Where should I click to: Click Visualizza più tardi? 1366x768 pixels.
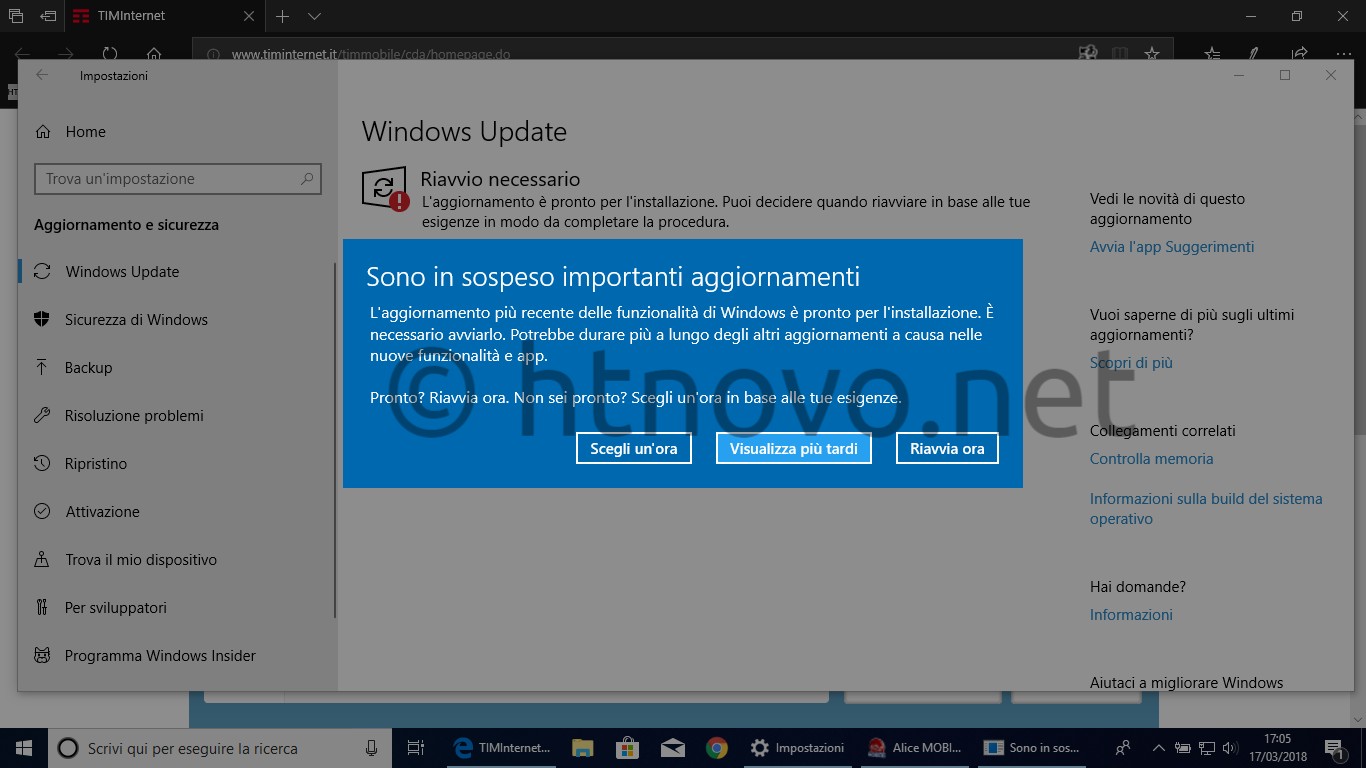[x=793, y=448]
